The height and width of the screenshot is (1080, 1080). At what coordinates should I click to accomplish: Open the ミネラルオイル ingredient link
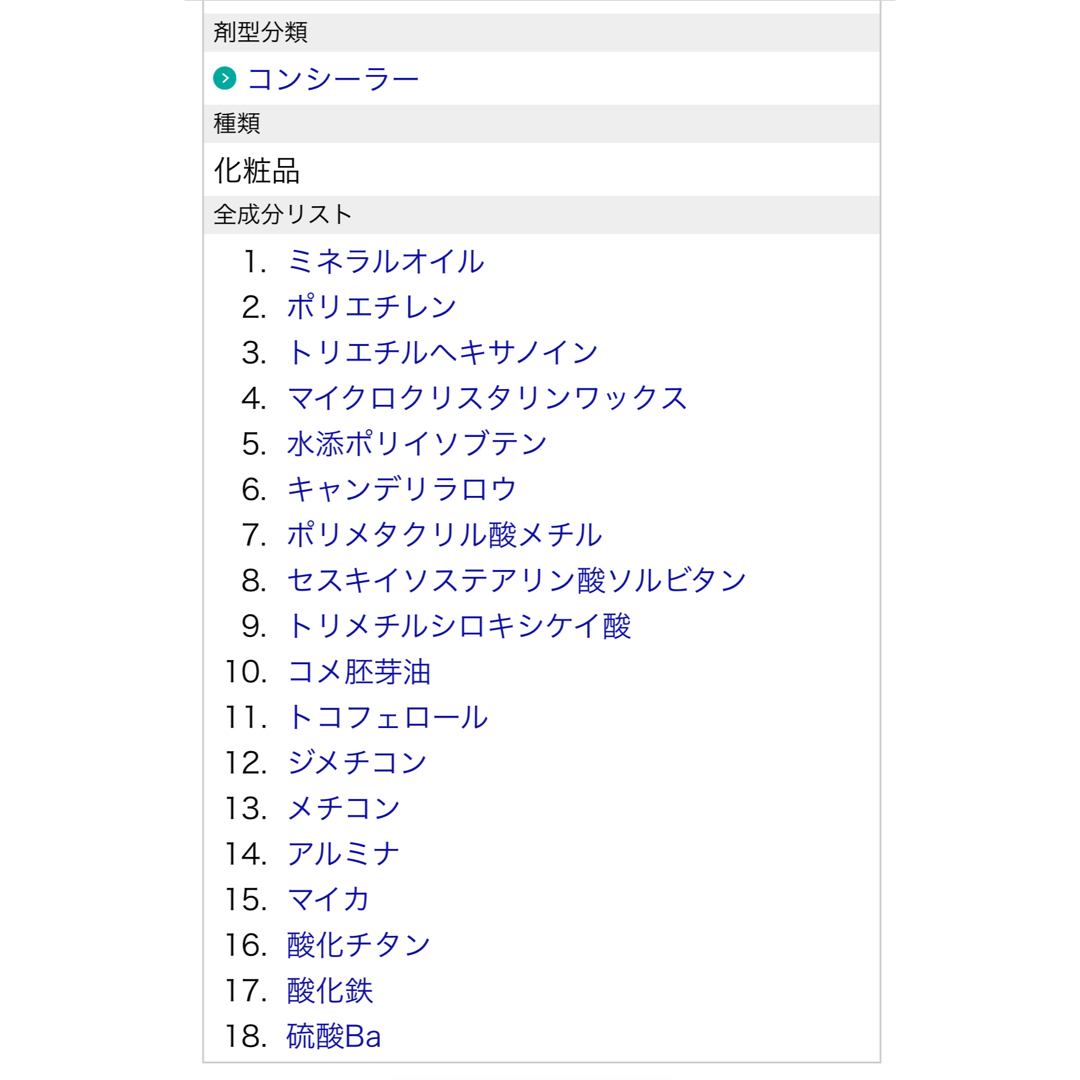(386, 262)
